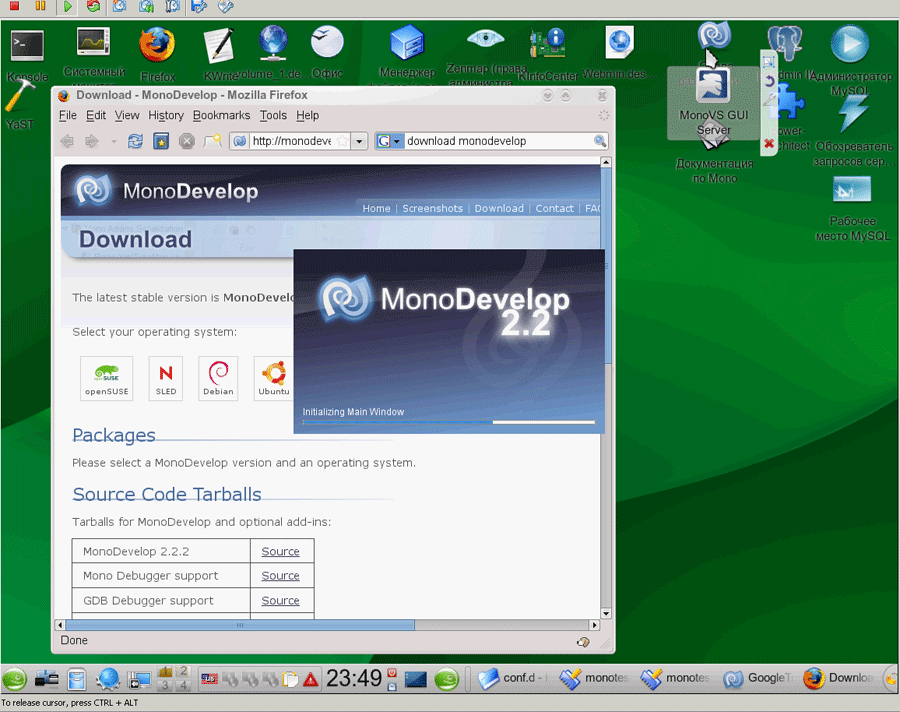This screenshot has height=712, width=900.
Task: Go back in Firefox
Action: click(x=67, y=141)
